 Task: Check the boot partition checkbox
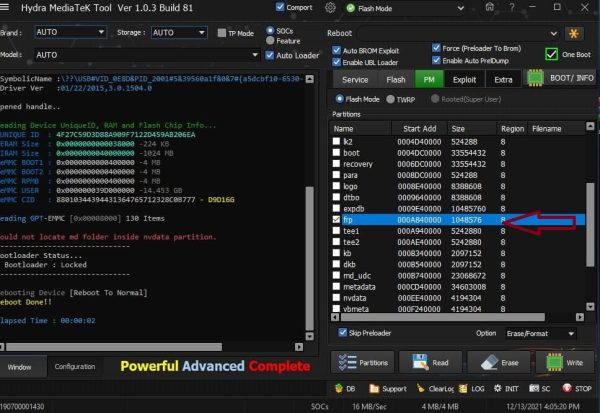(x=336, y=152)
